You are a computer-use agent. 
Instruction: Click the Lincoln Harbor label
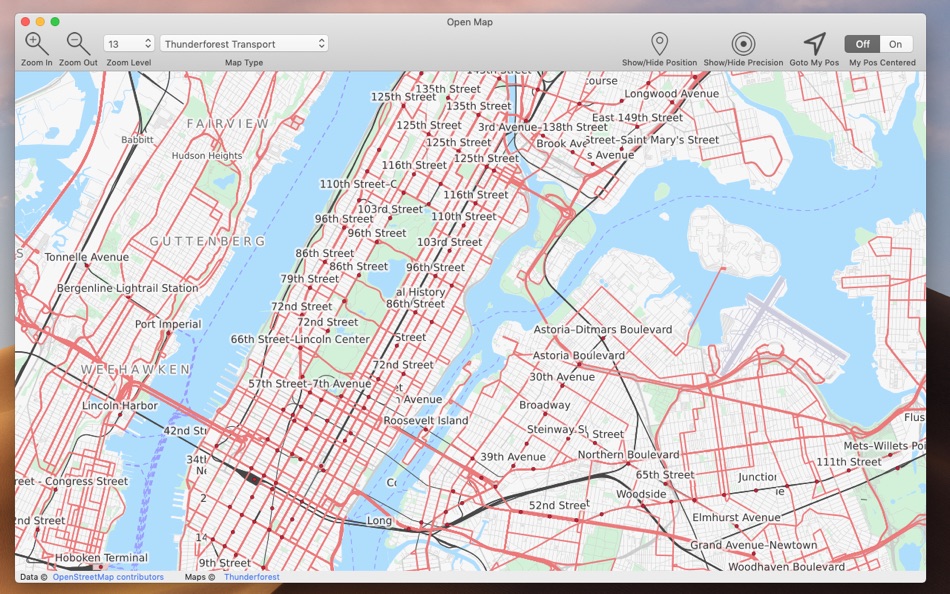click(x=120, y=406)
